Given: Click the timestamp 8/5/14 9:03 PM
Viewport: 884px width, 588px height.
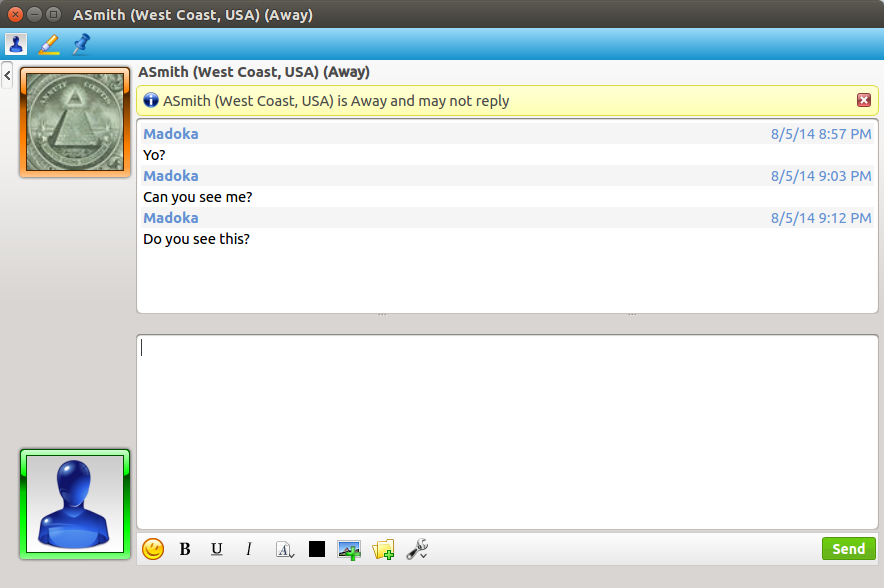Looking at the screenshot, I should click(821, 176).
